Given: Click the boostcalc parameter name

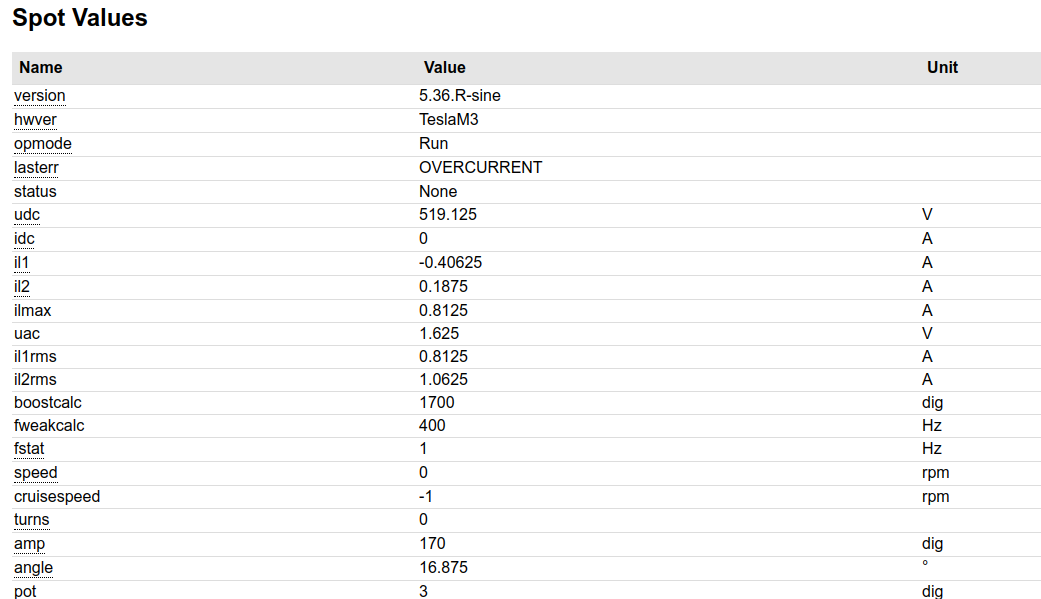Looking at the screenshot, I should pos(48,402).
